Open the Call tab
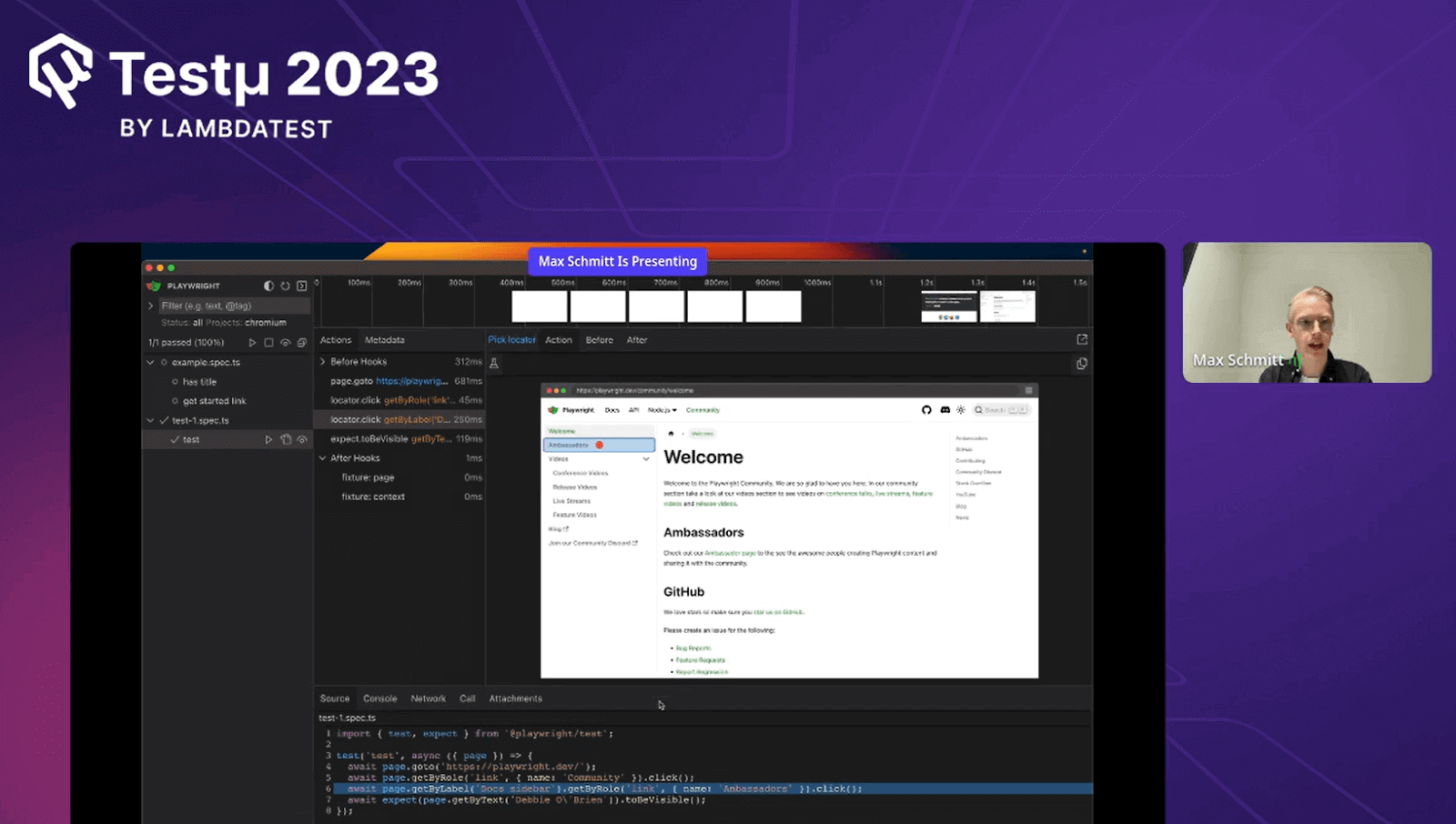Viewport: 1456px width, 824px height. [x=468, y=698]
